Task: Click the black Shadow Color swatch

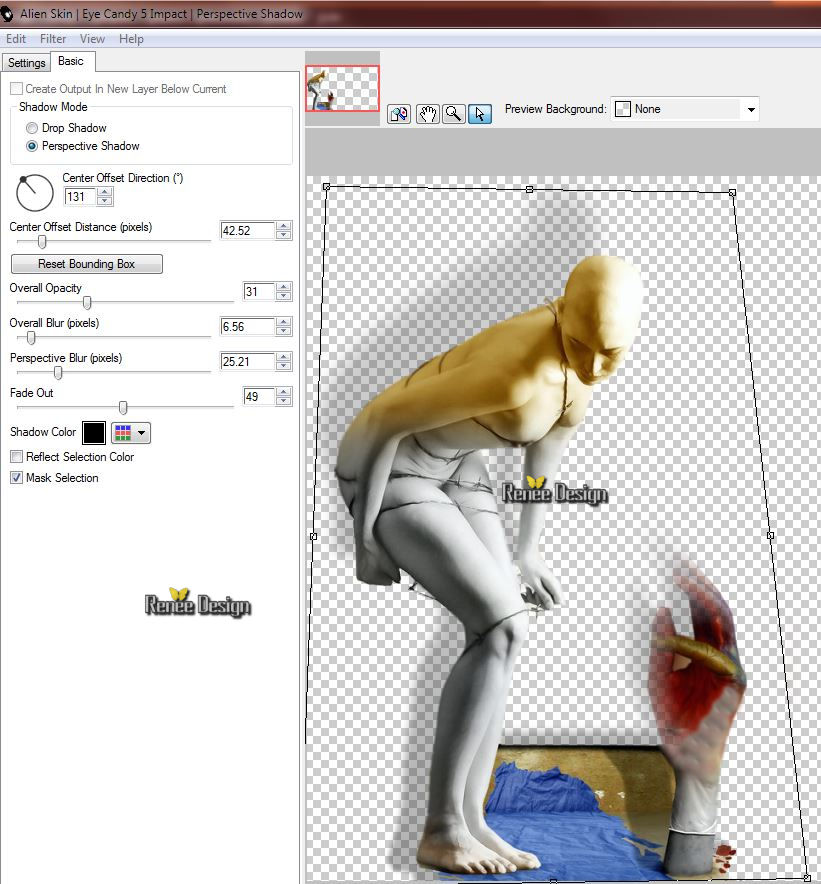Action: pos(94,433)
